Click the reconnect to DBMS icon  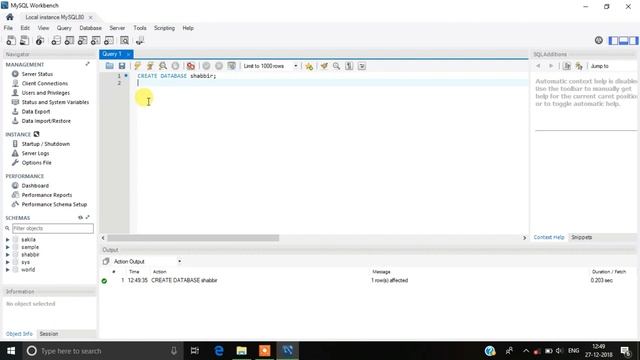click(140, 40)
